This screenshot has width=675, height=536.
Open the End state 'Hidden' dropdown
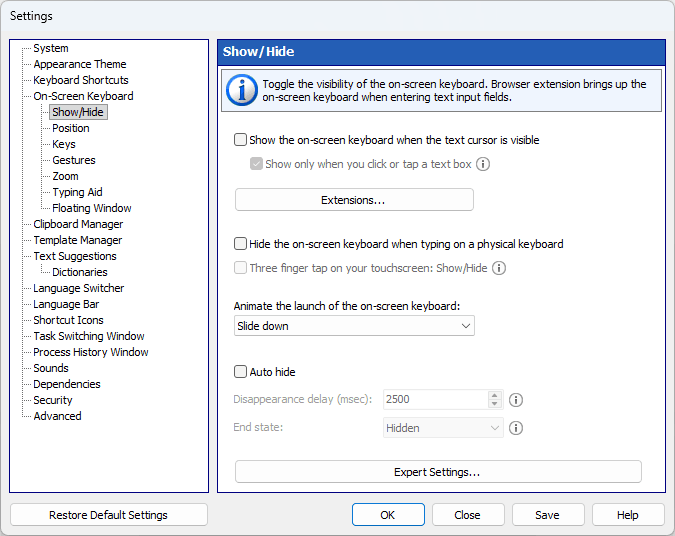point(443,428)
